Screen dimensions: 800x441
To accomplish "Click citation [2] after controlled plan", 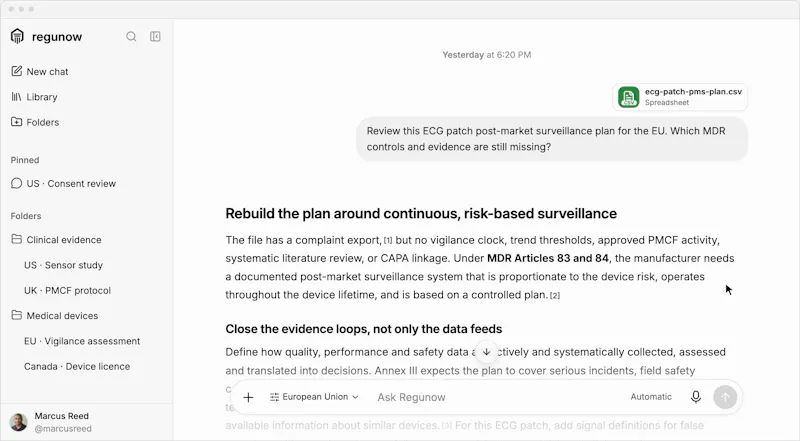I will (x=555, y=296).
